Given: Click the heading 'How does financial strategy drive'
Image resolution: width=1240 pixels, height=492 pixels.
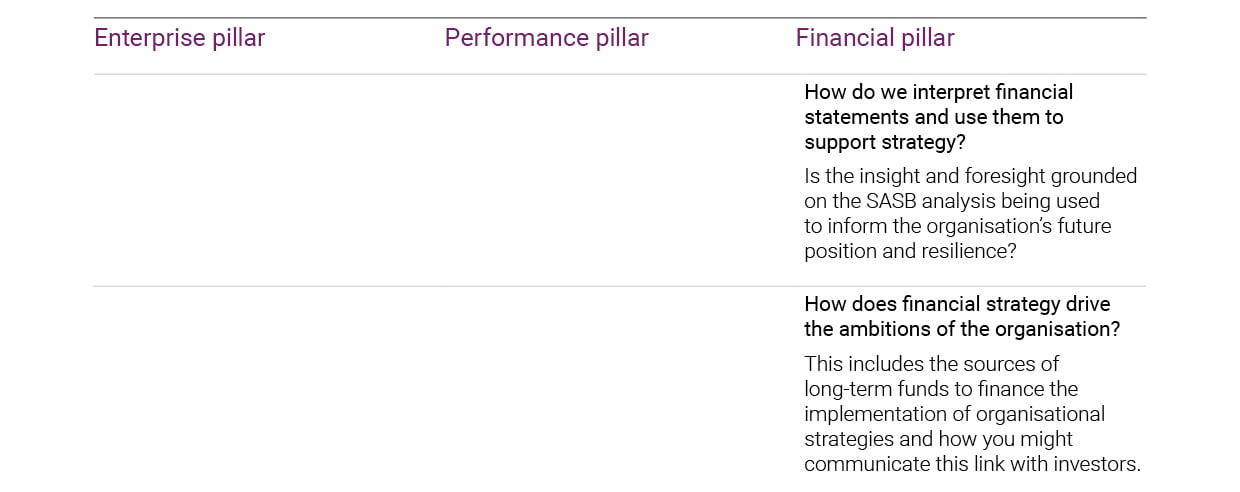Looking at the screenshot, I should coord(956,304).
